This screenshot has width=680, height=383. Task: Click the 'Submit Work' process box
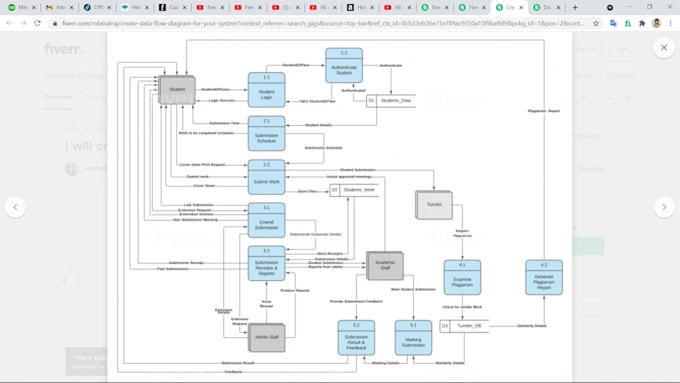tap(266, 177)
